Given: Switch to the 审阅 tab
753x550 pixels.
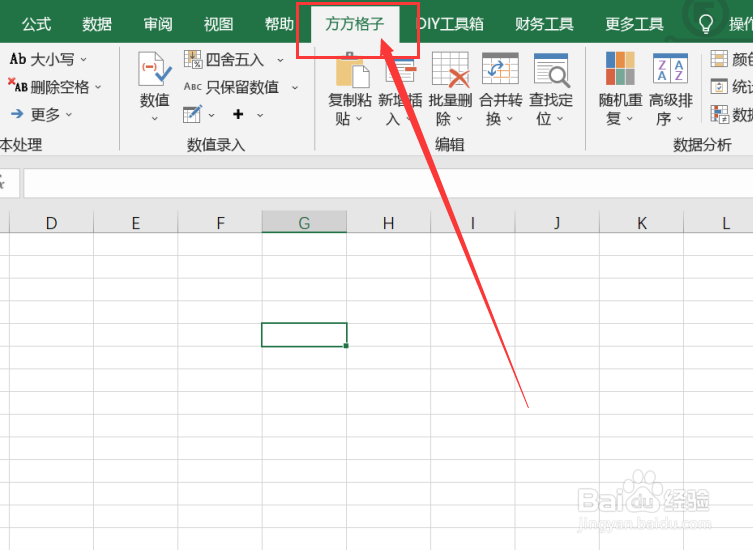Looking at the screenshot, I should (x=158, y=24).
